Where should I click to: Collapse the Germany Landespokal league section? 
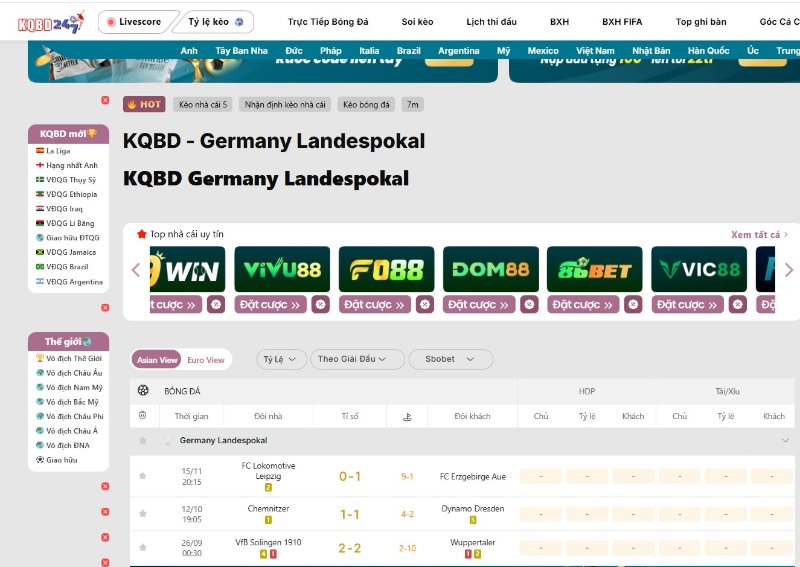785,441
